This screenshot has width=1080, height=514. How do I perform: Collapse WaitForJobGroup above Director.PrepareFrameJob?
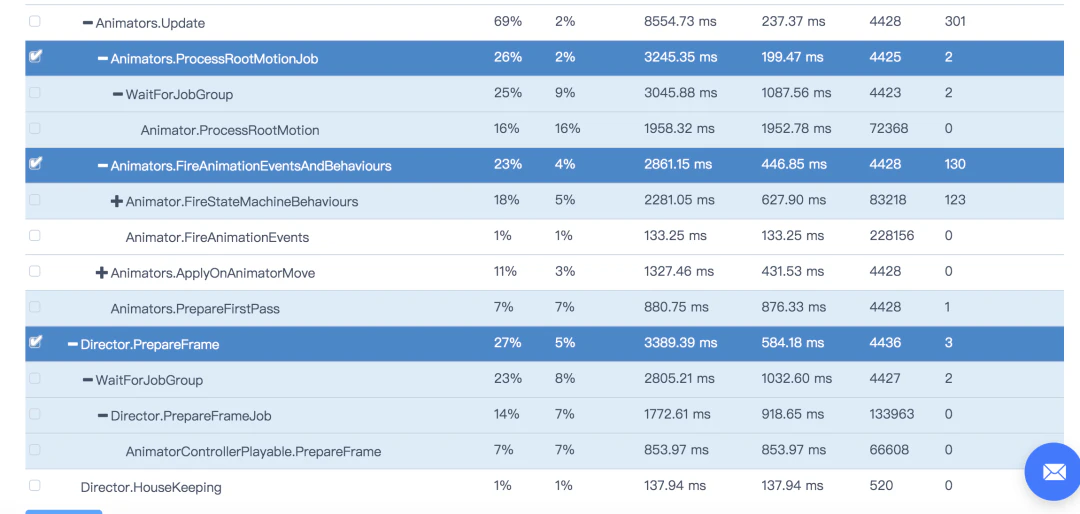pos(87,380)
